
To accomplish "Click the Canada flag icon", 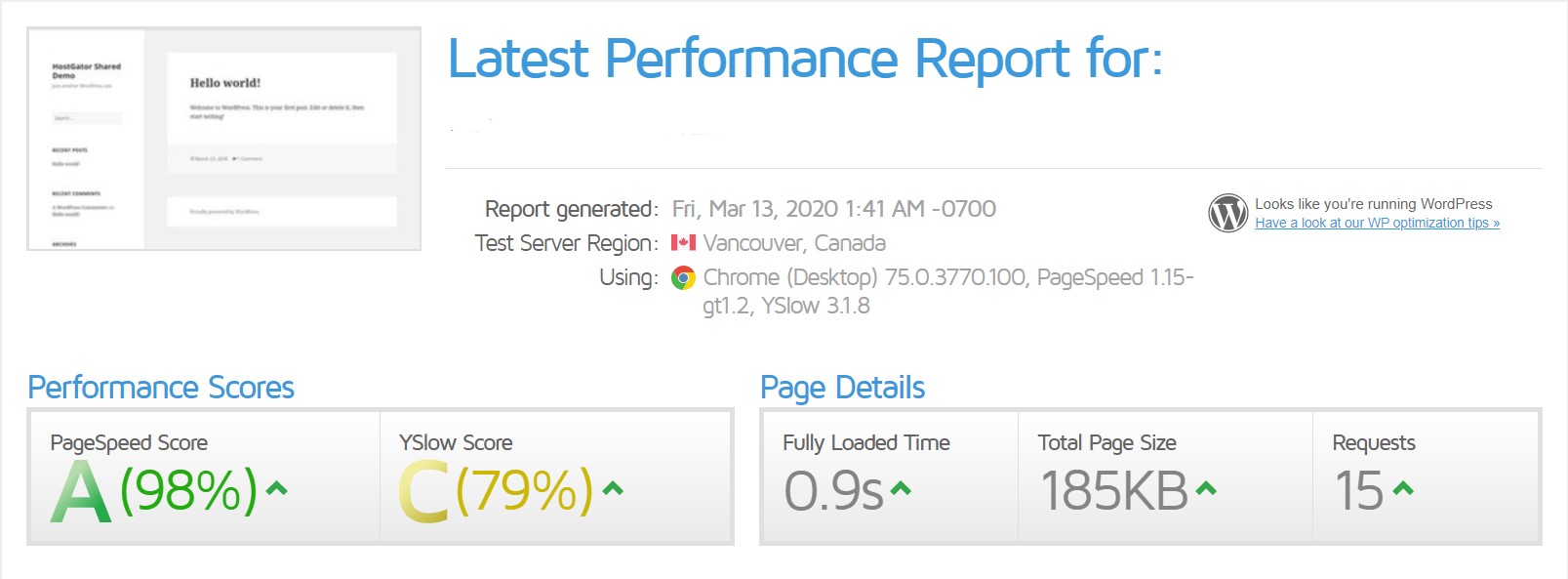I will [683, 243].
